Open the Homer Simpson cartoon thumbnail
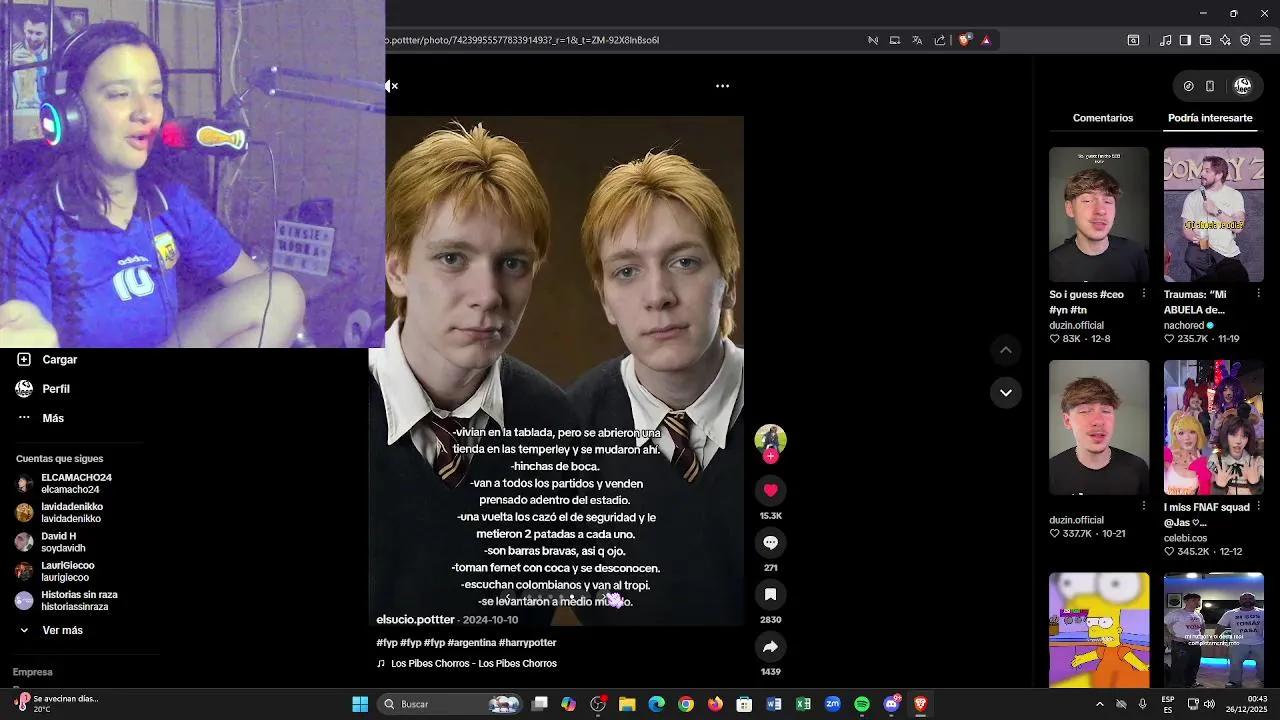1280x720 pixels. pyautogui.click(x=1099, y=630)
